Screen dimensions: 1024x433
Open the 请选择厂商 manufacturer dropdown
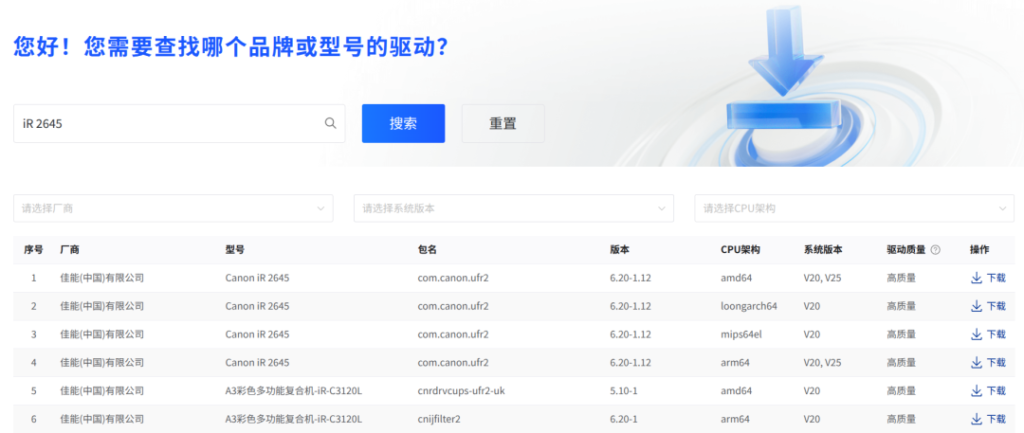[173, 208]
